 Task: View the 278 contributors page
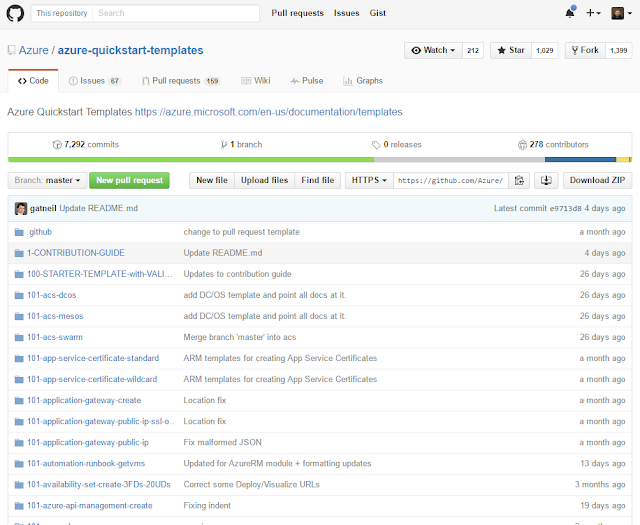(553, 145)
